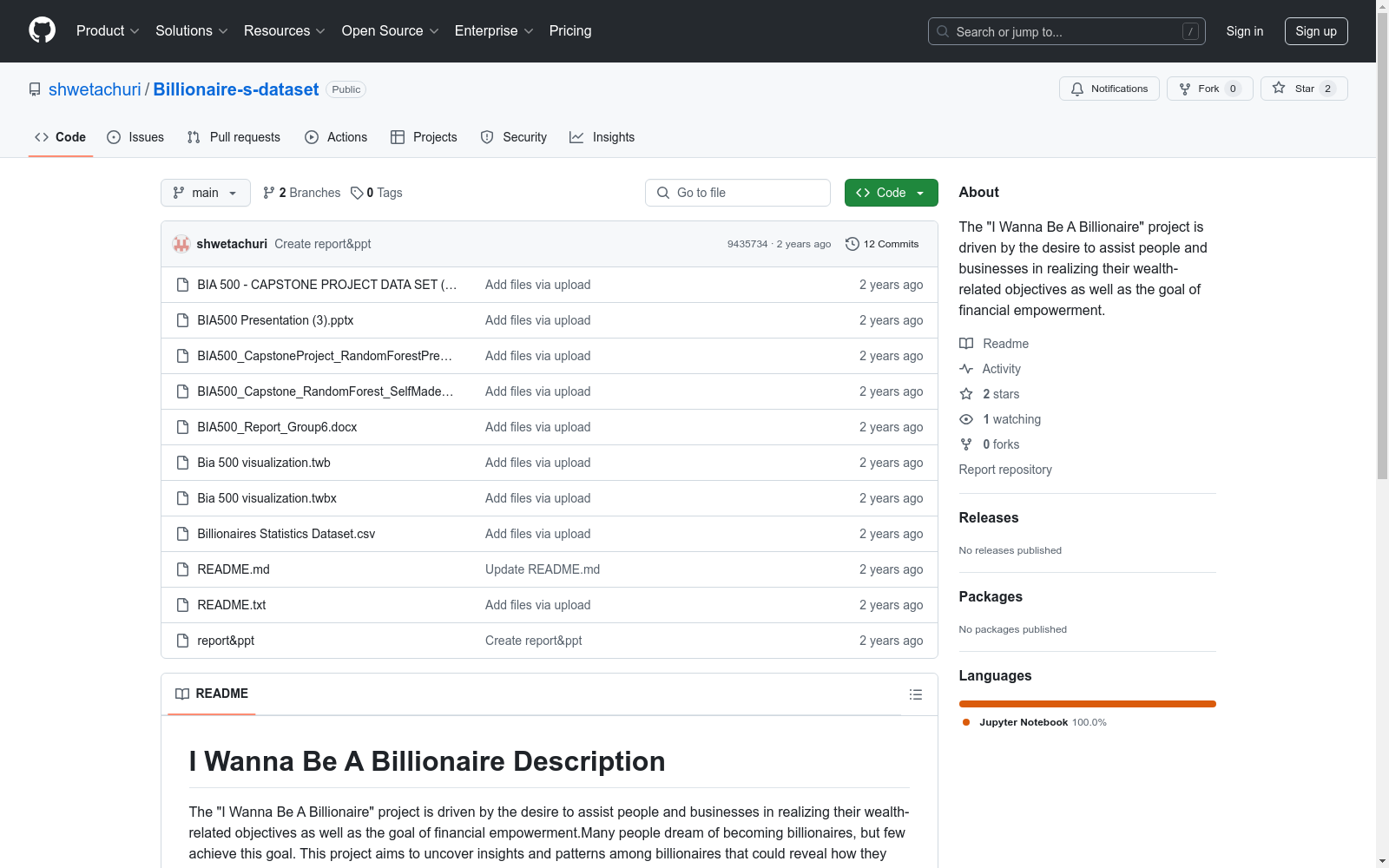Click the repository icon beside shwetachuri

pos(35,89)
